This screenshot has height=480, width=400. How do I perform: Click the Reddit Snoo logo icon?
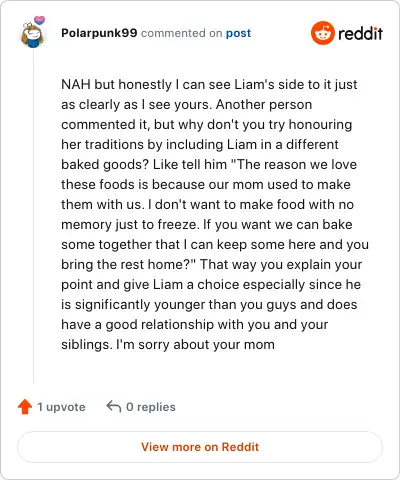click(322, 33)
